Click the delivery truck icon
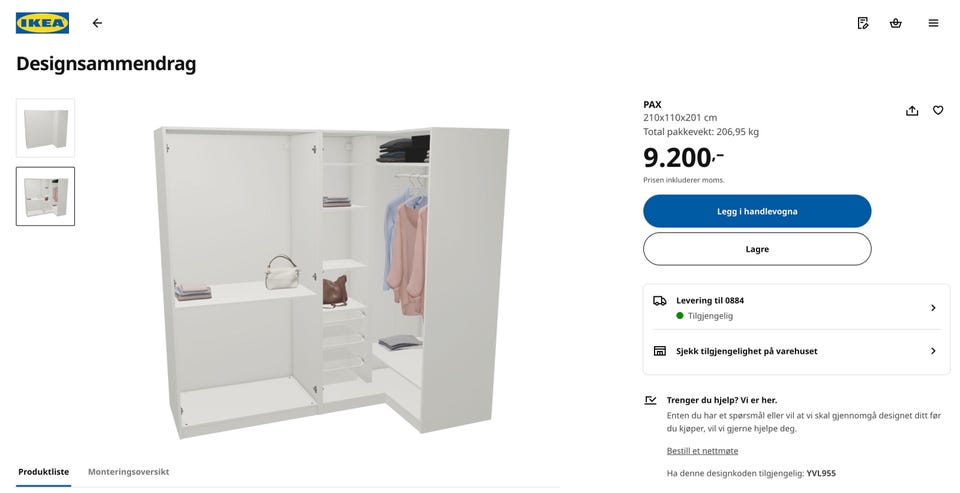Viewport: 960px width, 493px height. click(x=659, y=301)
